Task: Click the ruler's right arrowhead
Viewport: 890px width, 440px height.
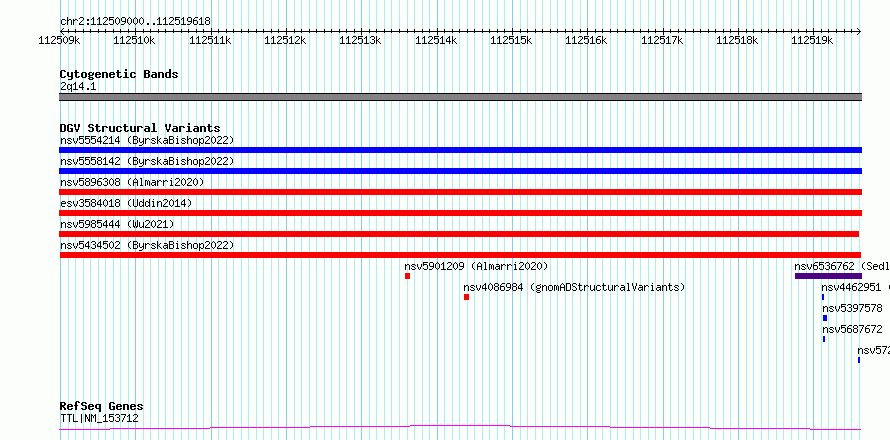Action: click(858, 31)
